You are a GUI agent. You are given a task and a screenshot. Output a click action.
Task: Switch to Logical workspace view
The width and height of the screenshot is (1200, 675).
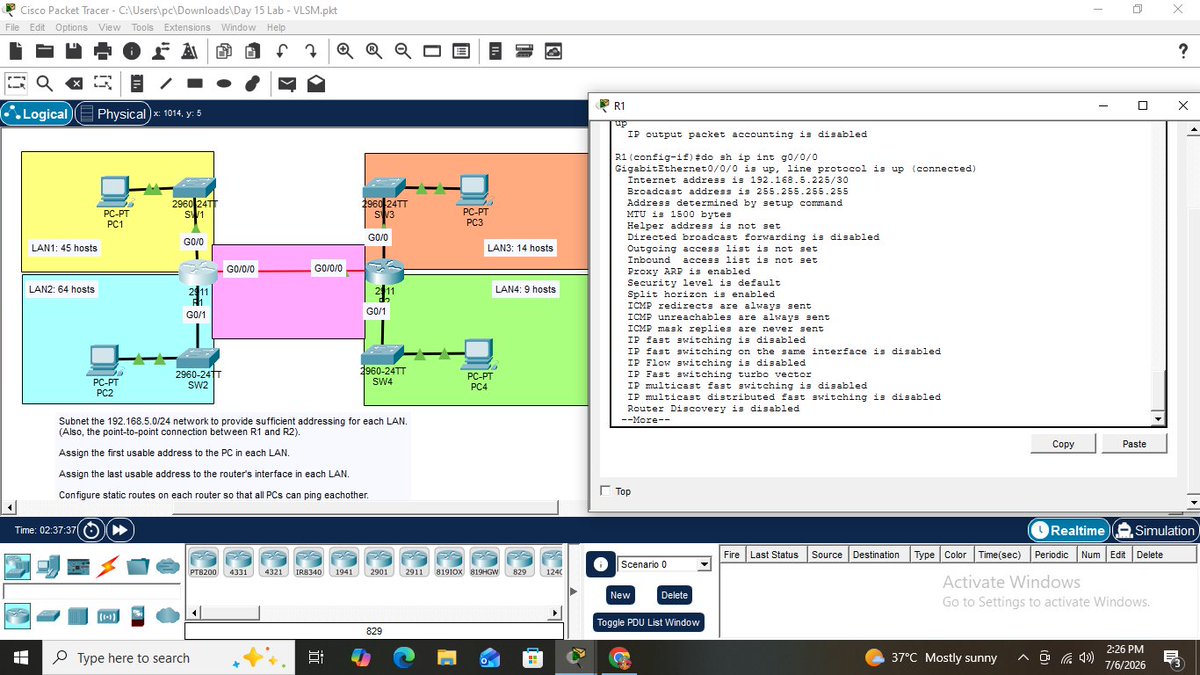(x=37, y=114)
